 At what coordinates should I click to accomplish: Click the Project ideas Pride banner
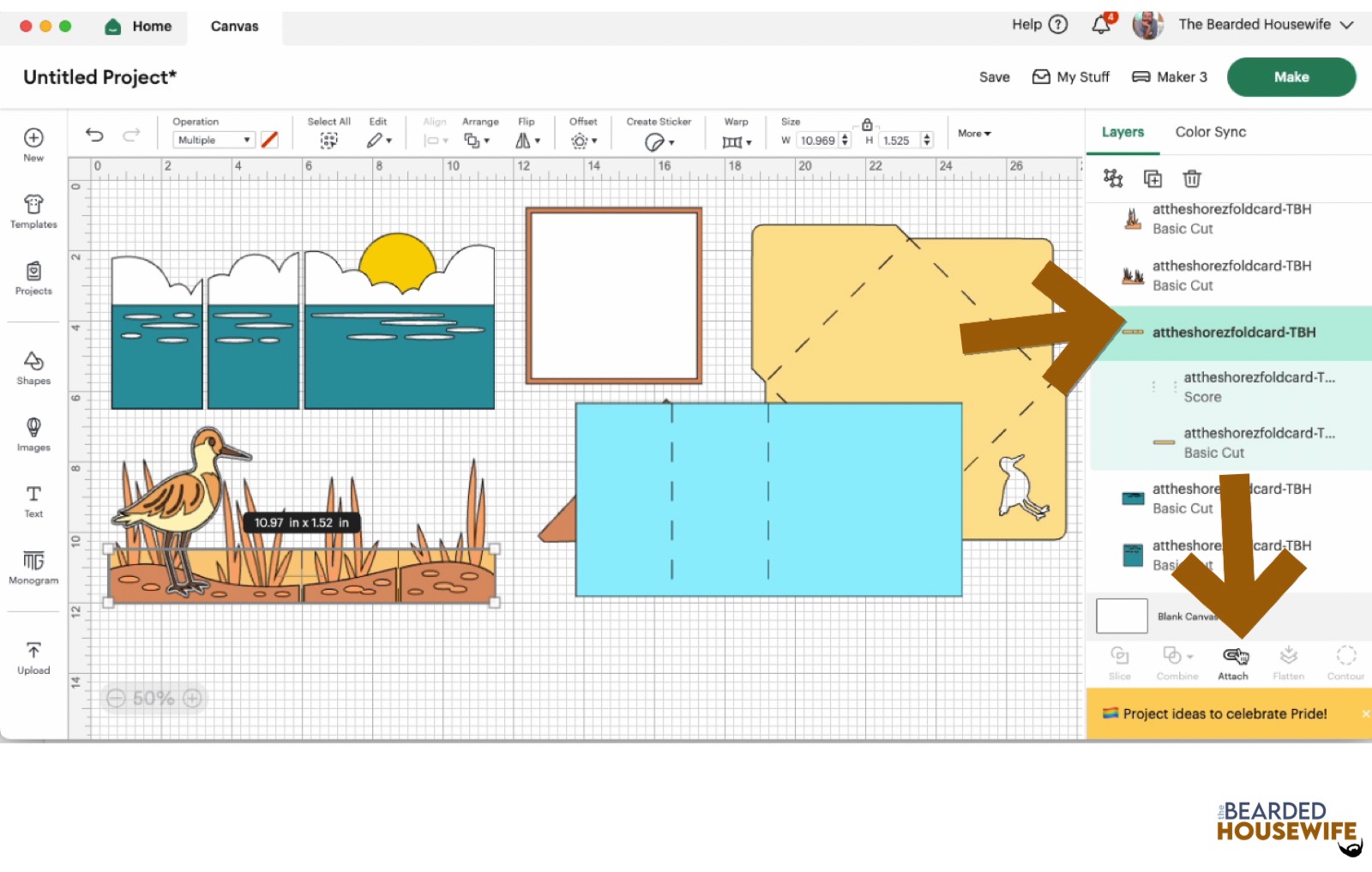(x=1229, y=713)
